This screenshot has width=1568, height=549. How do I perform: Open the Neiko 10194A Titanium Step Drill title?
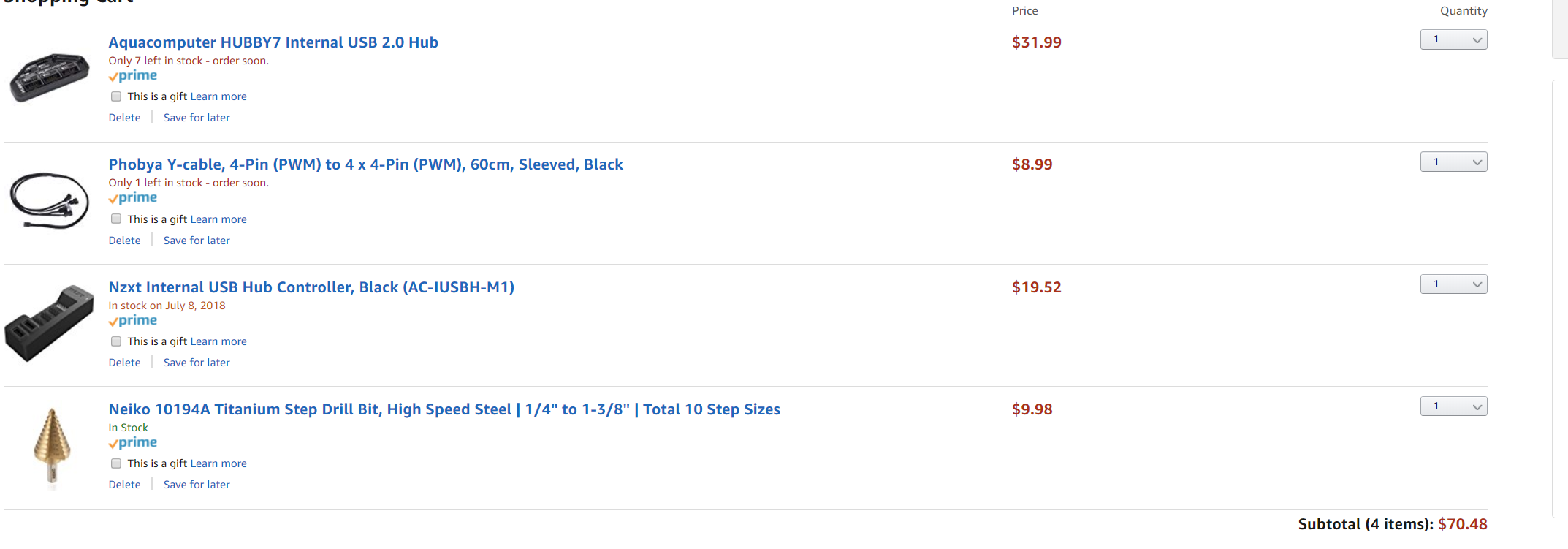coord(444,409)
